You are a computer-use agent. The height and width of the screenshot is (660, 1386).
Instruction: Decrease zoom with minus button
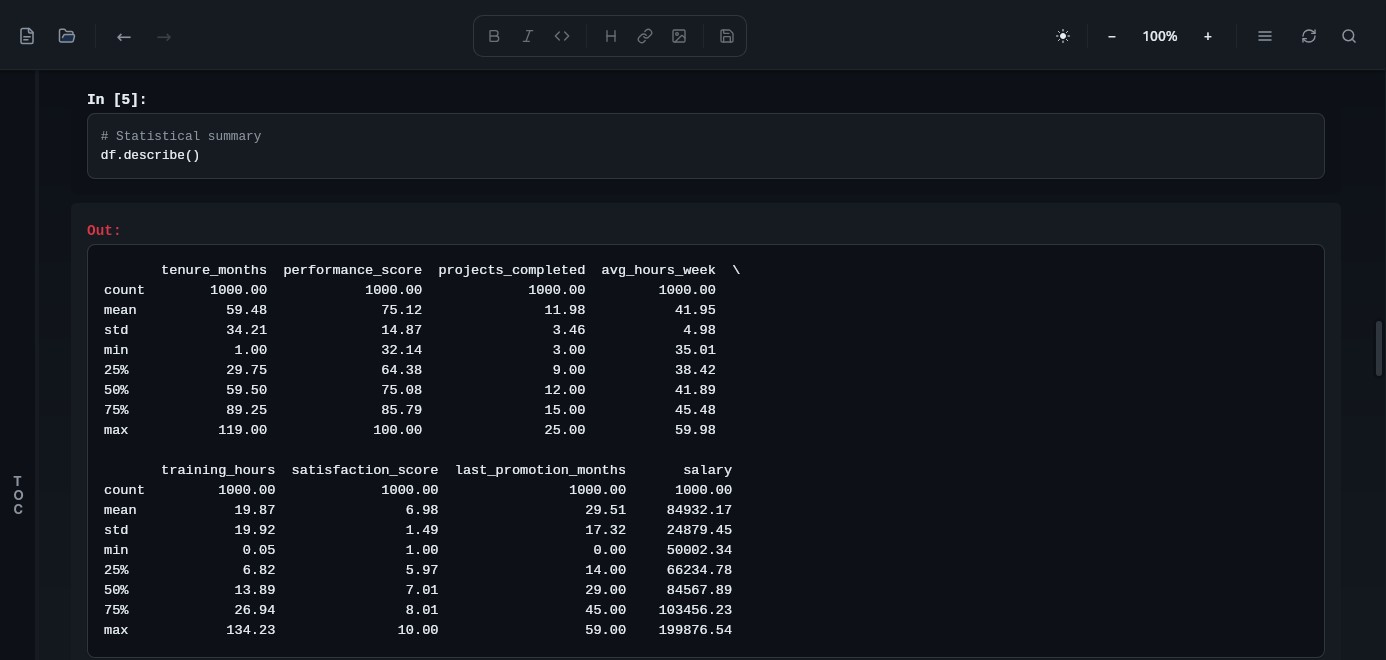click(1112, 36)
